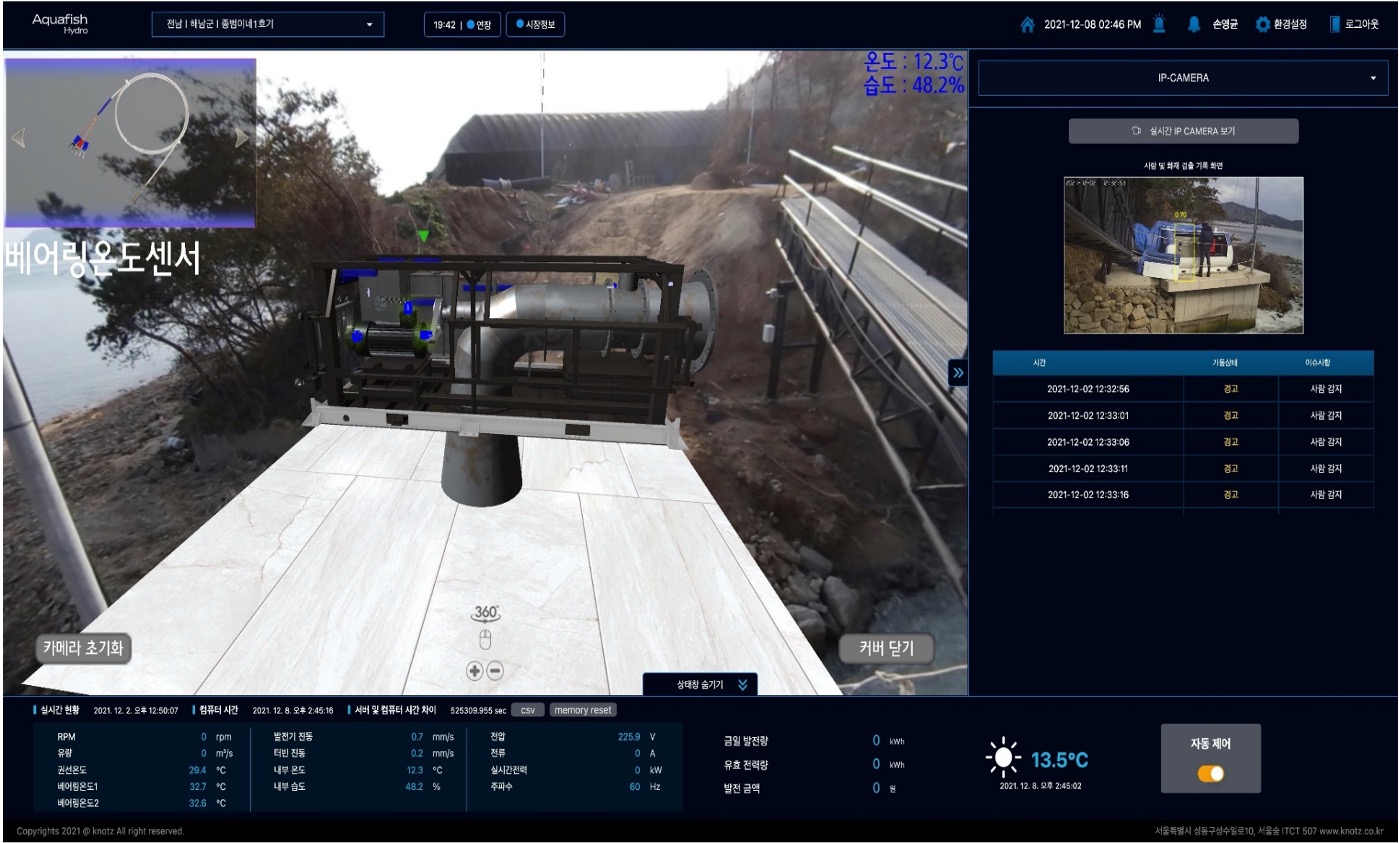This screenshot has width=1399, height=843.
Task: Click the home icon in the header
Action: coord(1027,25)
